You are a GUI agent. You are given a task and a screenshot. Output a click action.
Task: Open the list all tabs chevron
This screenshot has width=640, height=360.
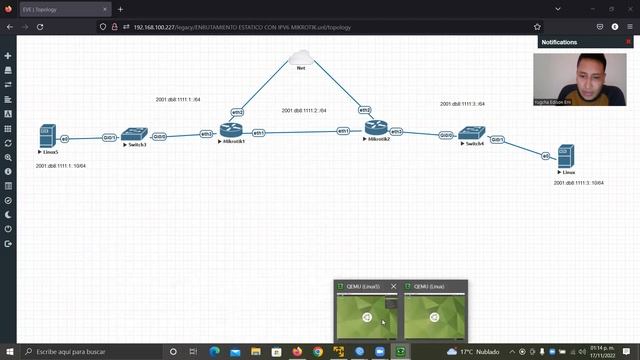point(558,9)
